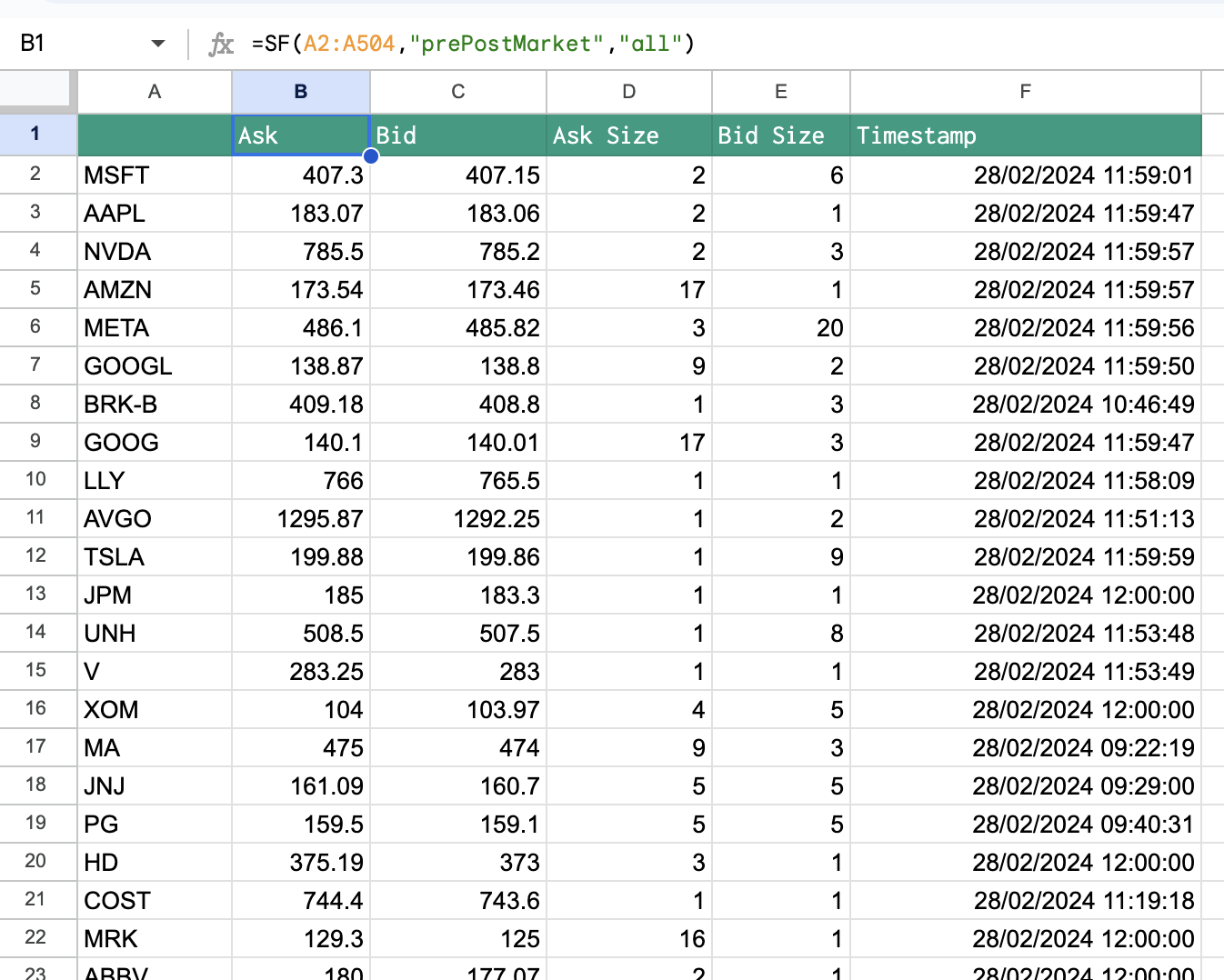Click timestamp 28/02/2024 09:22:19

(x=1026, y=747)
